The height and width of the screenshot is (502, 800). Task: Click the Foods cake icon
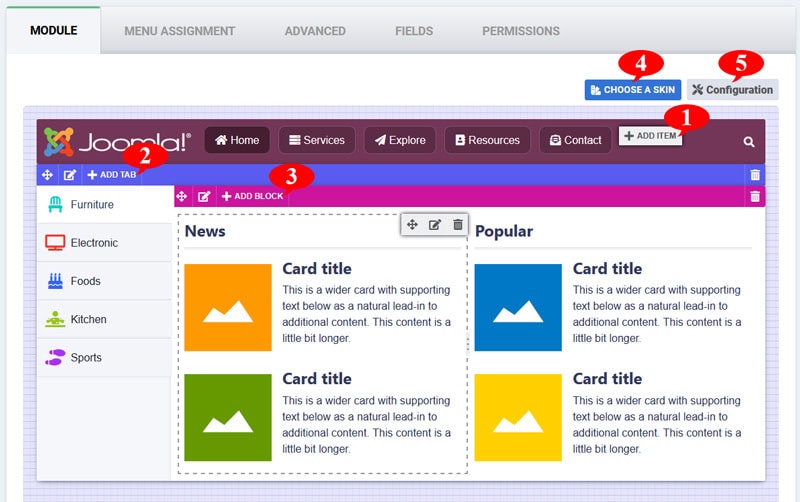pyautogui.click(x=55, y=281)
